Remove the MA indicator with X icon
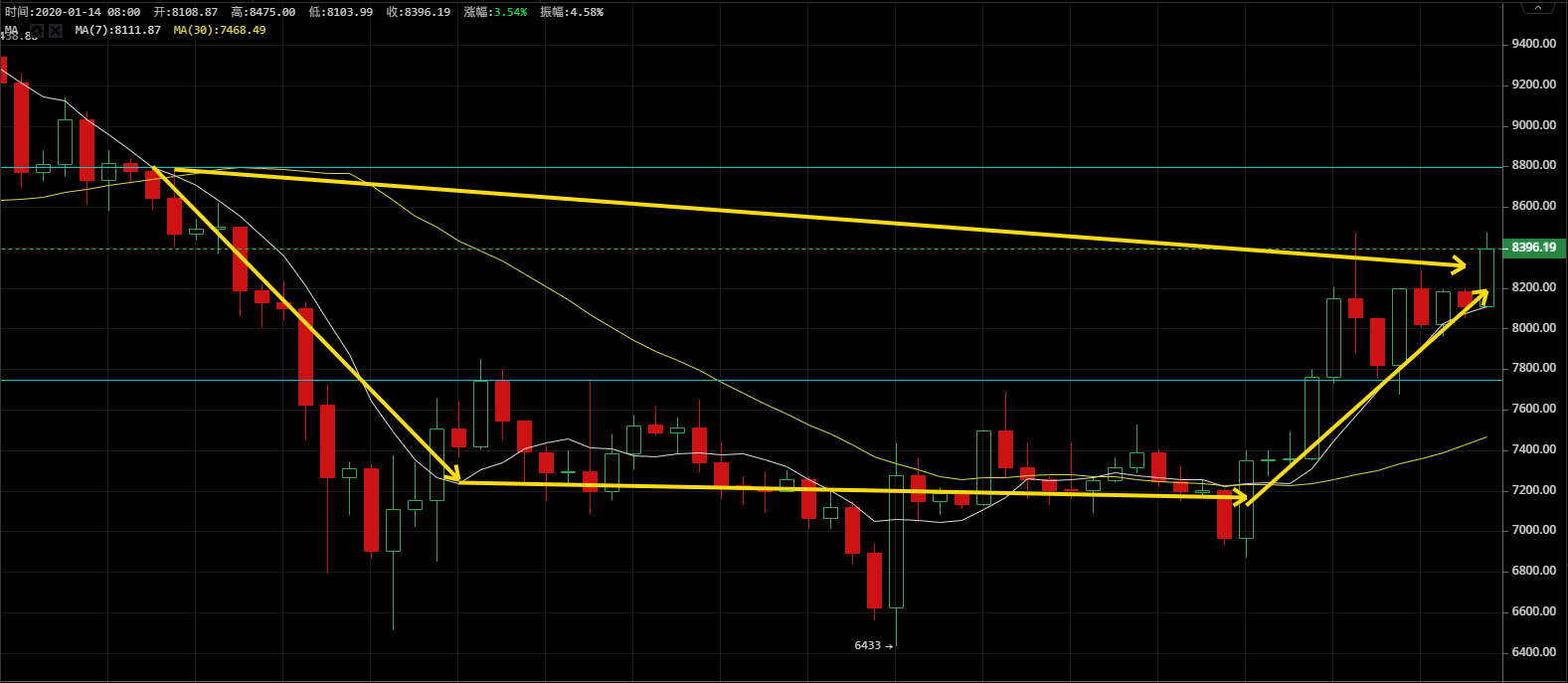 tap(56, 30)
